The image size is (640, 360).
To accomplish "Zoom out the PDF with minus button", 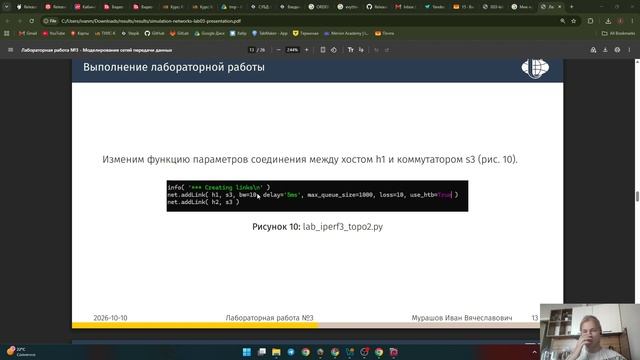I will (278, 50).
